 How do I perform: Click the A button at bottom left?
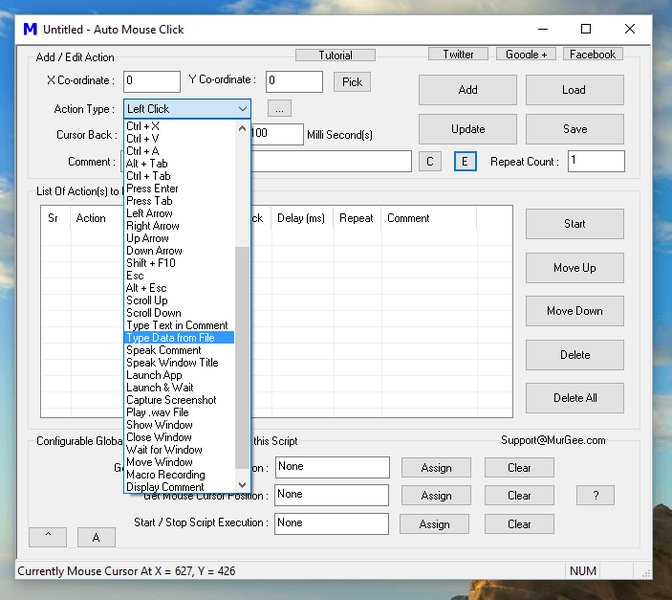point(96,537)
